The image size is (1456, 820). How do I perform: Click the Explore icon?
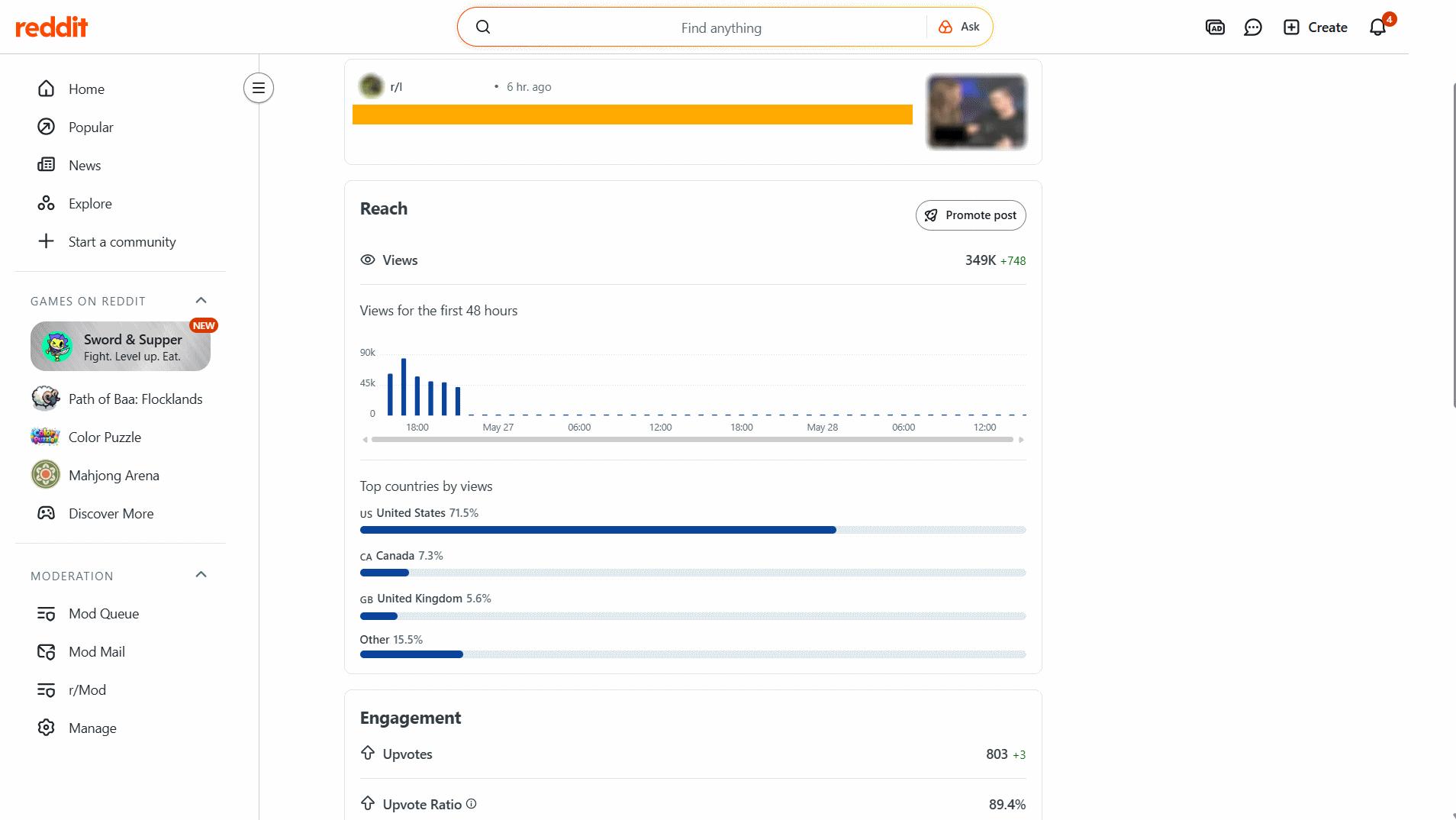(47, 203)
